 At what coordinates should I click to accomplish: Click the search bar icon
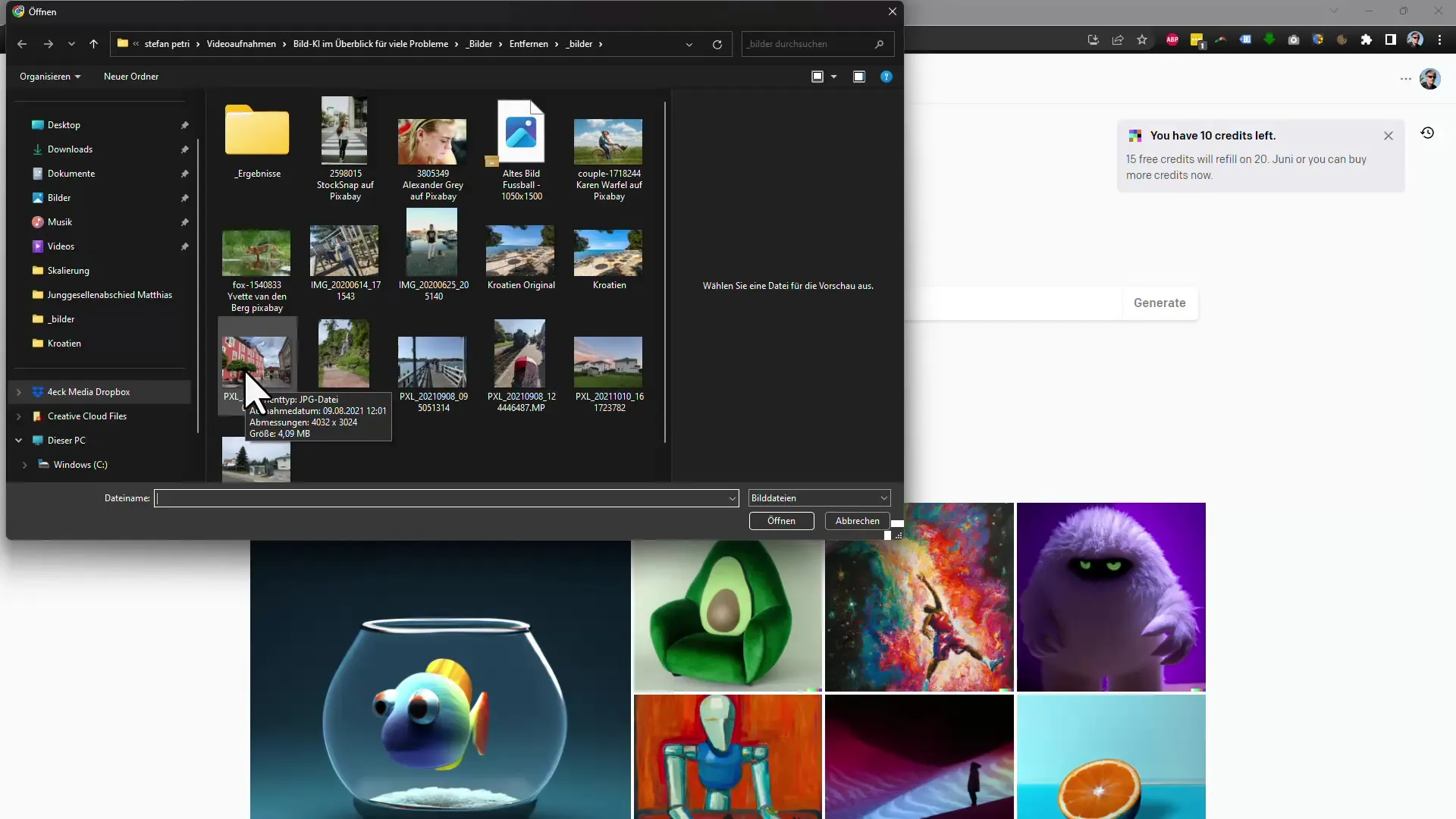(880, 43)
